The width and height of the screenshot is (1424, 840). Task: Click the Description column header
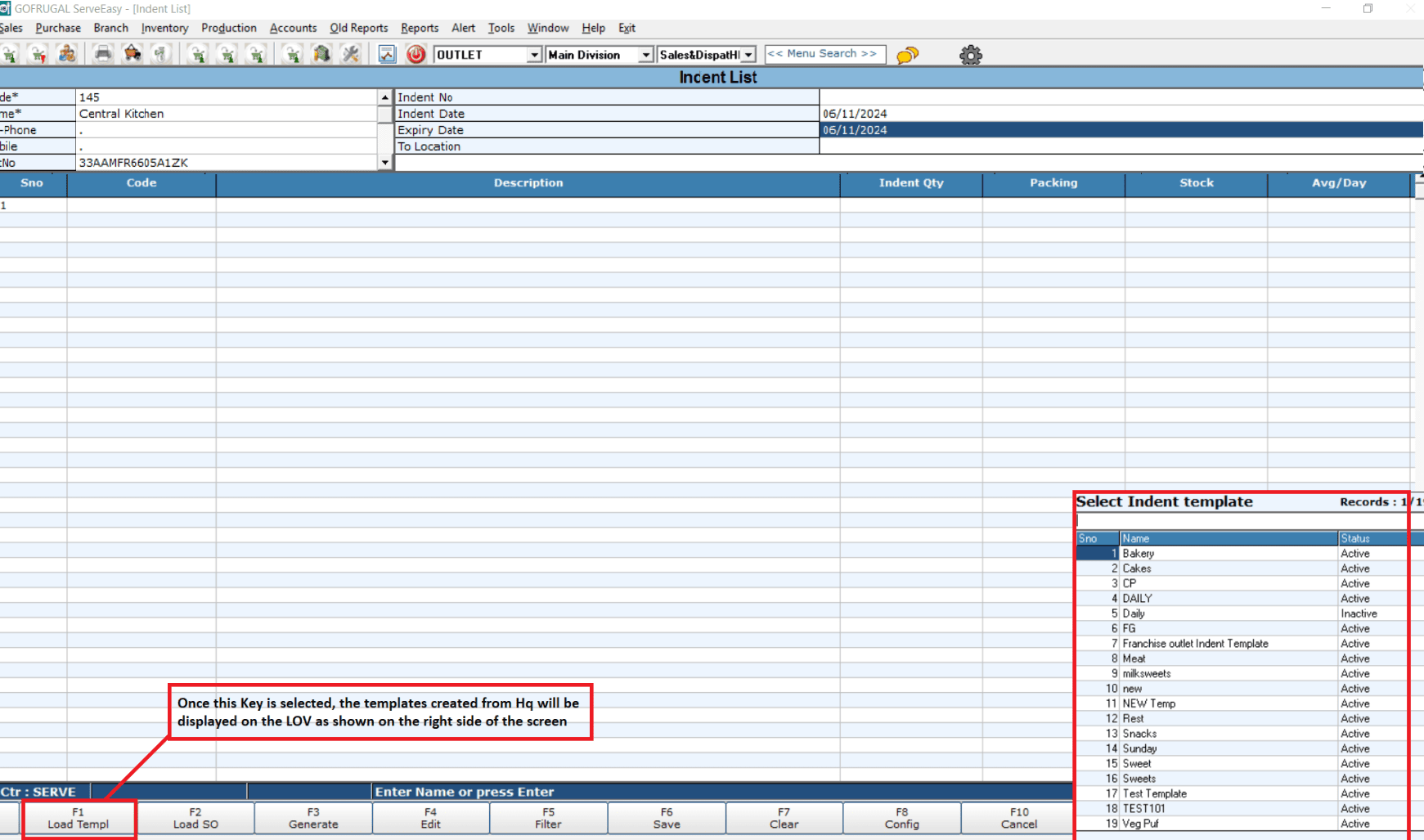click(x=528, y=183)
